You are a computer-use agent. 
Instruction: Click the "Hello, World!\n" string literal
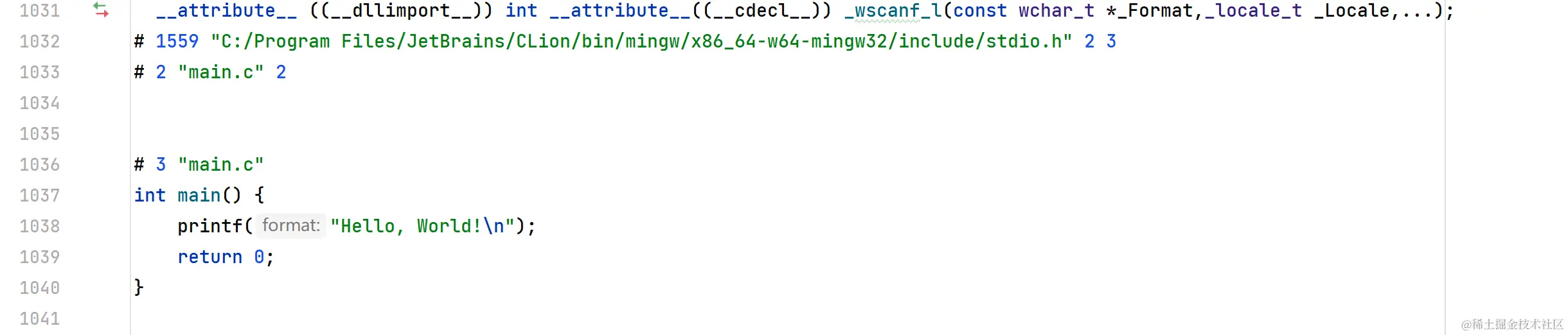pyautogui.click(x=423, y=226)
